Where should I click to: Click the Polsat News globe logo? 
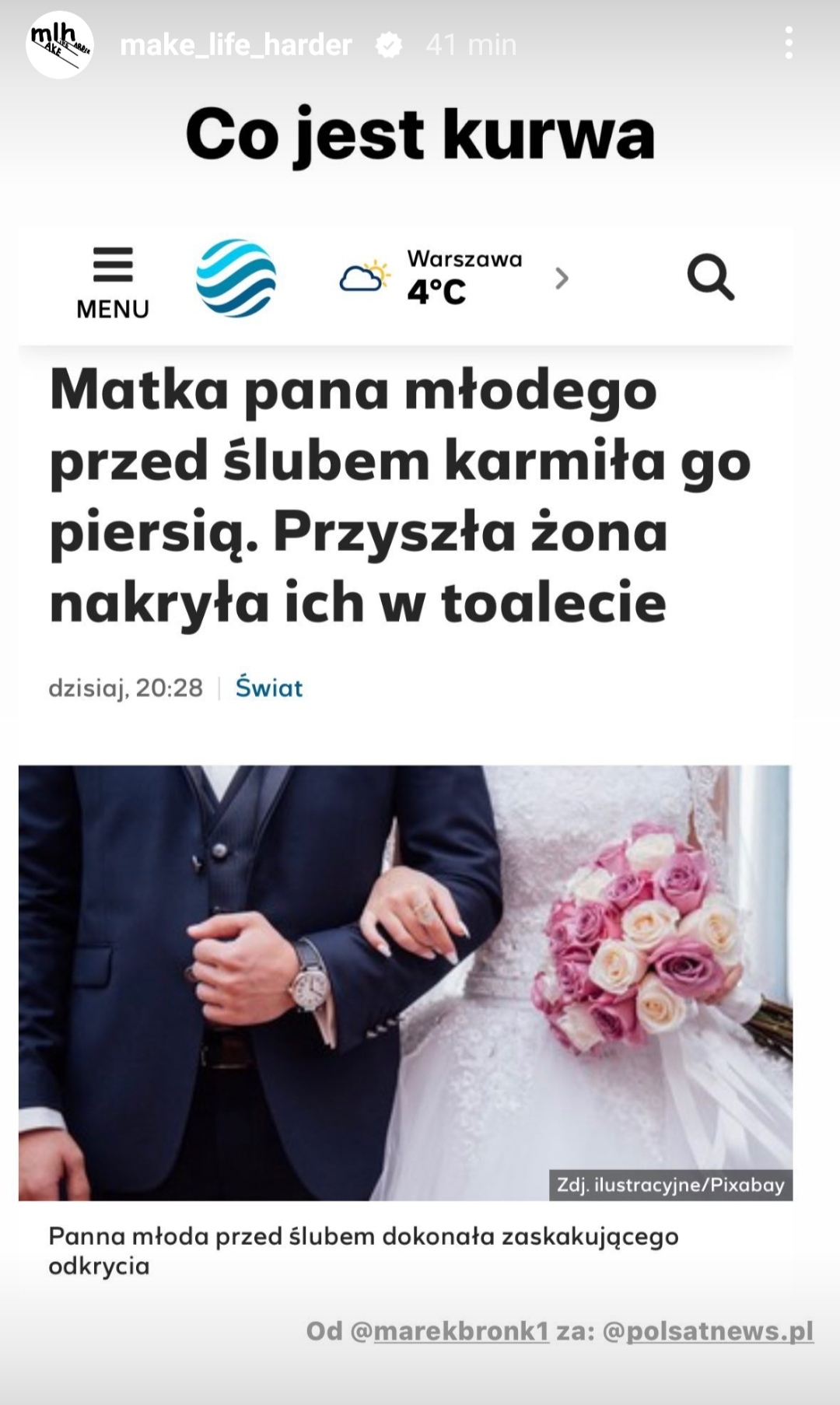click(x=236, y=279)
